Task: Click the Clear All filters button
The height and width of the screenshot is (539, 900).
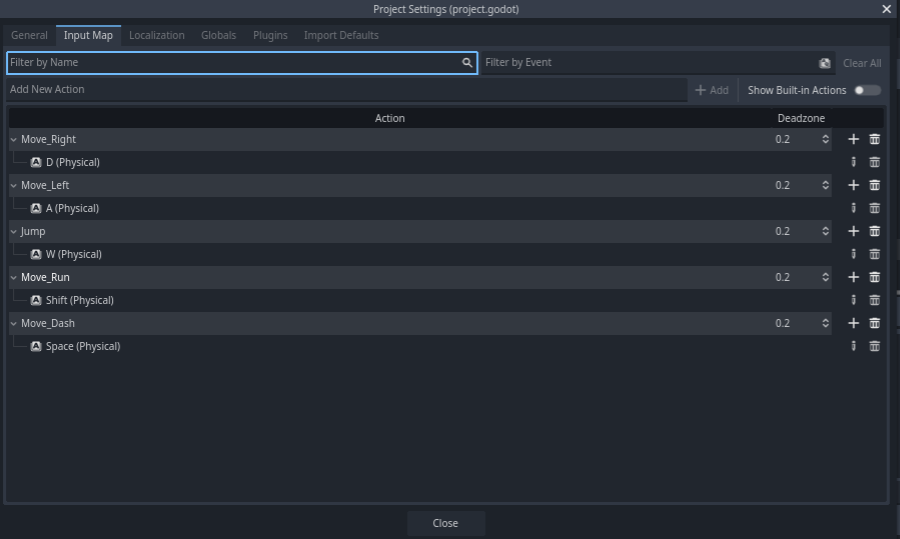Action: point(861,63)
